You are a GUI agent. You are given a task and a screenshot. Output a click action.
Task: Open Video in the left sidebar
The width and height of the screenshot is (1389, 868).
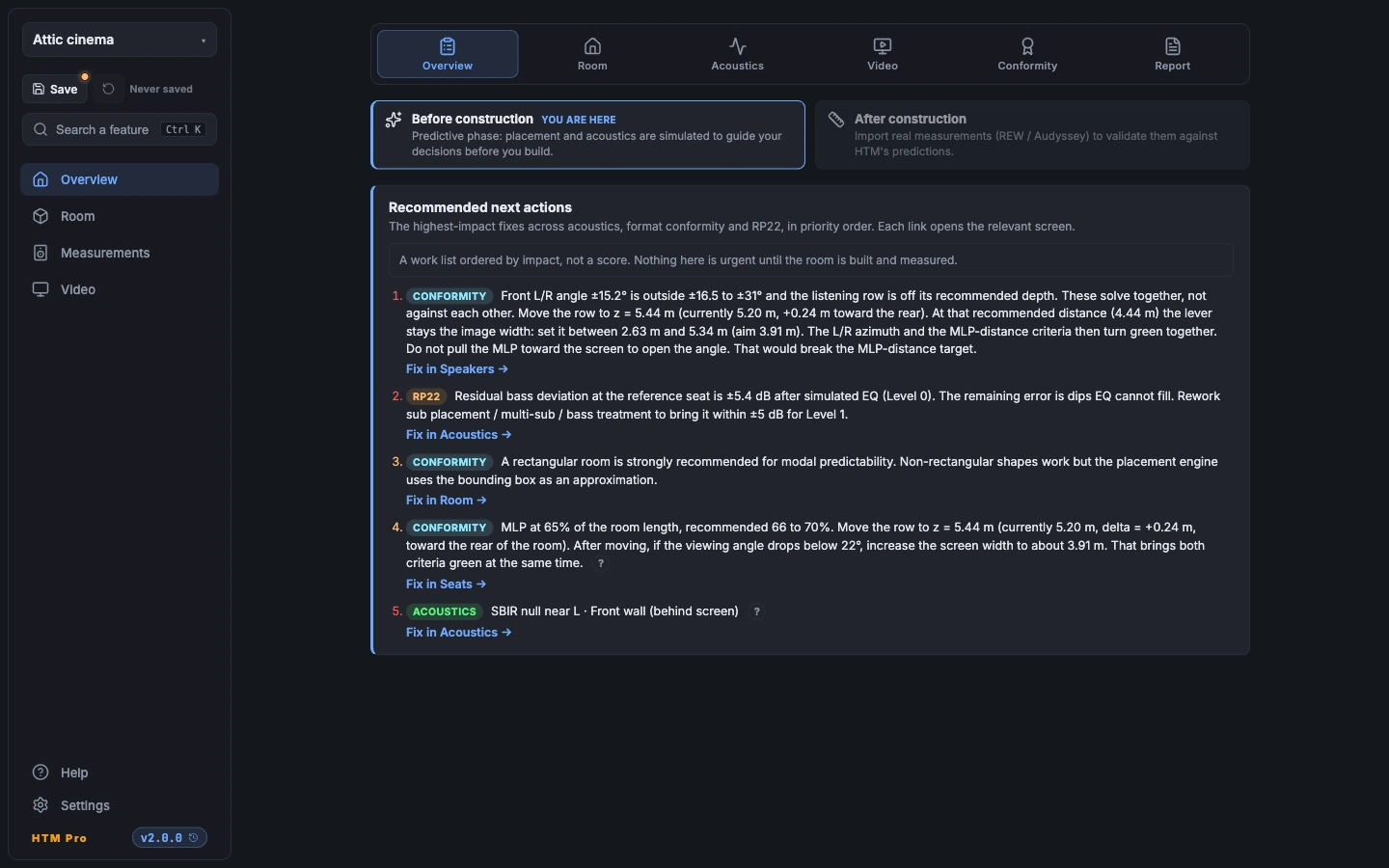pos(120,289)
